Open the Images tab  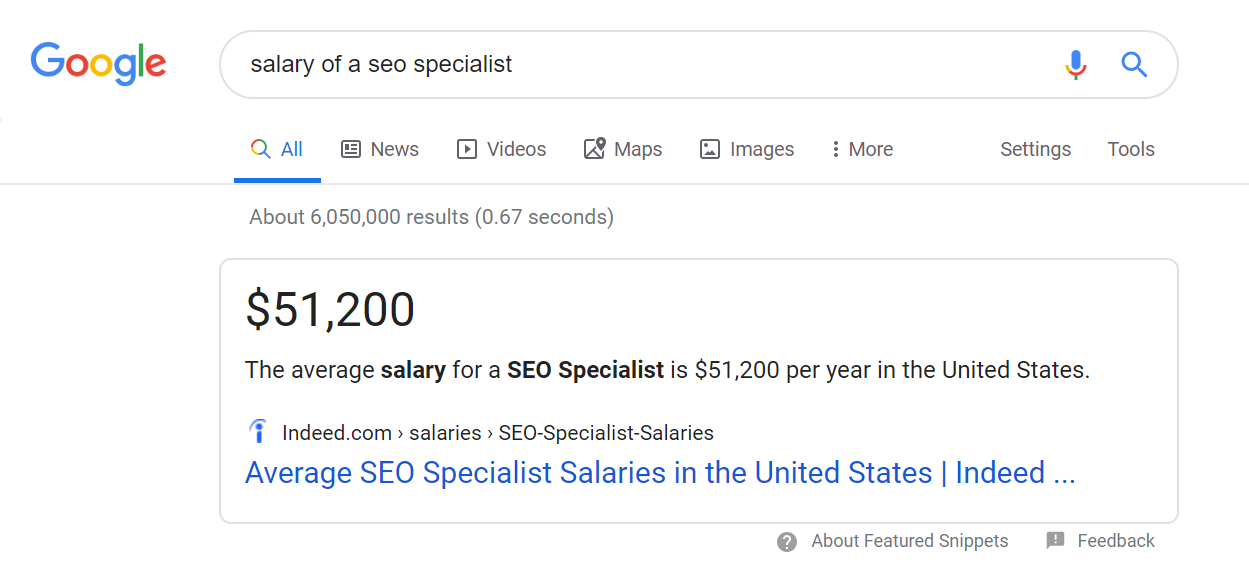[x=746, y=149]
